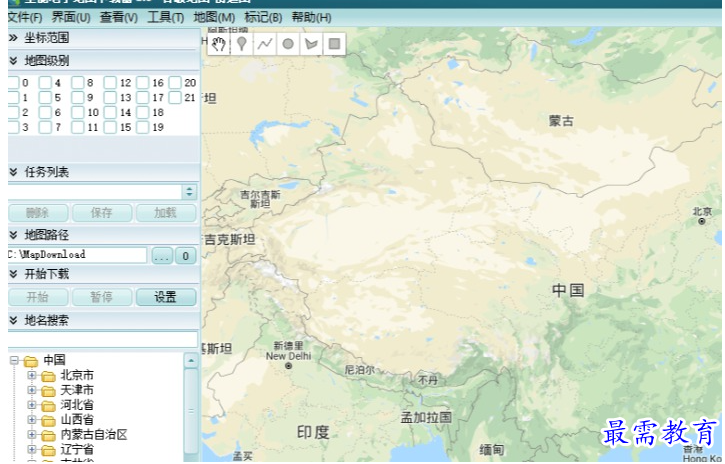Tick the level 20 checkbox
Image resolution: width=725 pixels, height=464 pixels.
(175, 83)
